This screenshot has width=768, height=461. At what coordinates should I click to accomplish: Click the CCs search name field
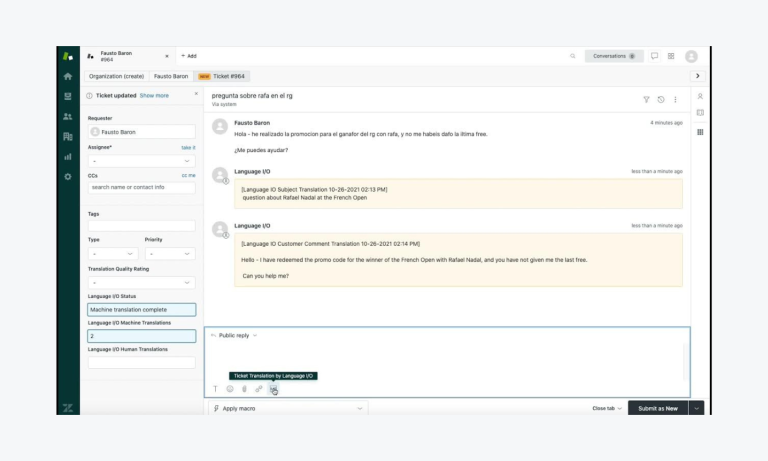(x=142, y=188)
